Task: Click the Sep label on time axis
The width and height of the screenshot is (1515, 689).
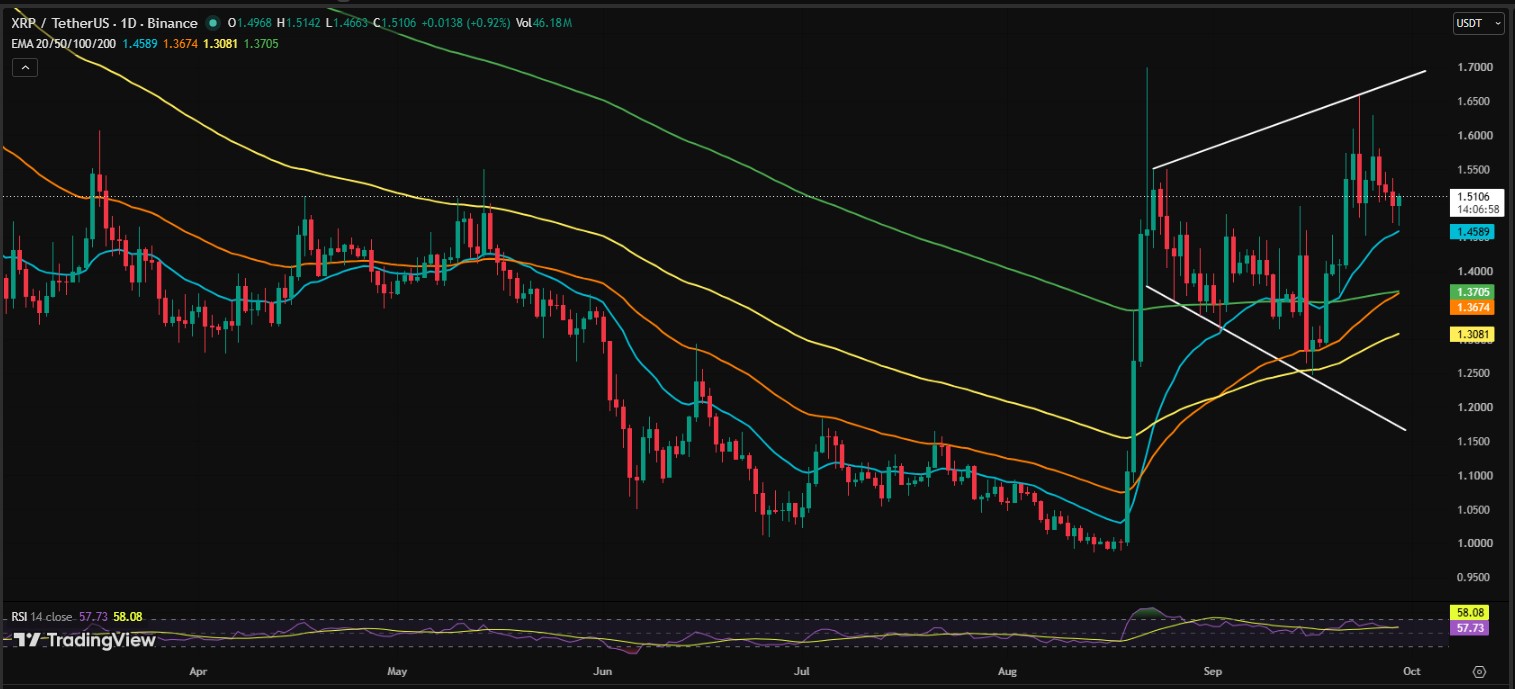Action: point(1214,671)
